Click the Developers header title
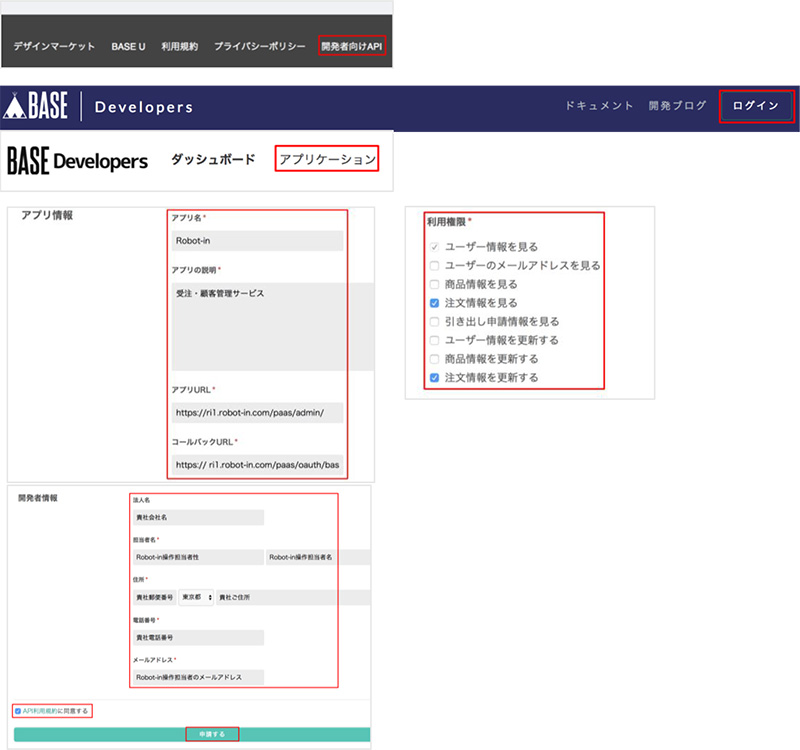This screenshot has width=800, height=750. tap(144, 107)
